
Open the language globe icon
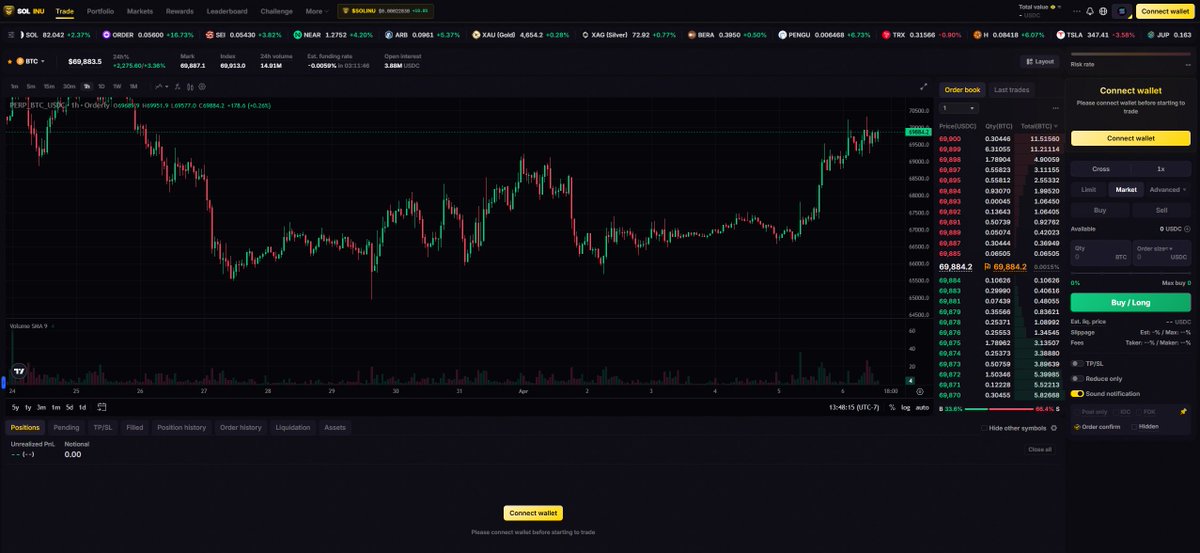tap(1102, 11)
